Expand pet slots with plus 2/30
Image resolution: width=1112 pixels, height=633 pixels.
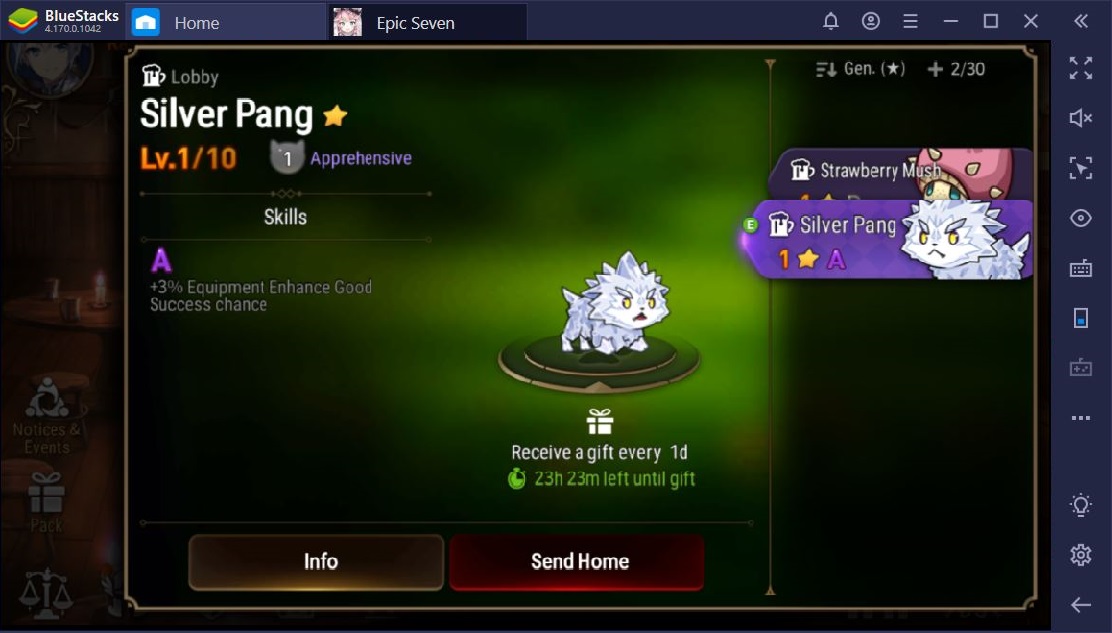956,69
